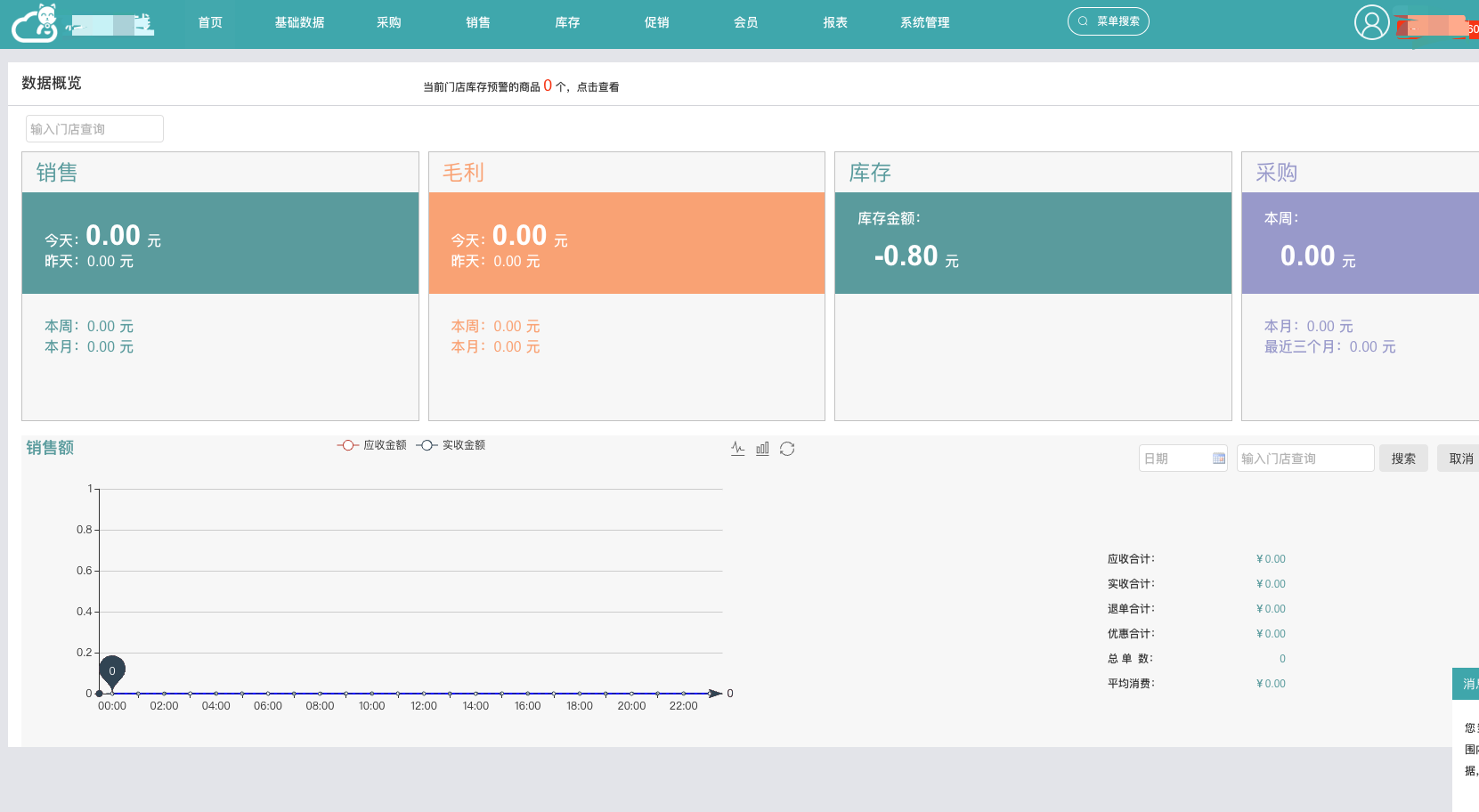Click the chart refresh icon
Image resolution: width=1479 pixels, height=812 pixels.
[787, 448]
